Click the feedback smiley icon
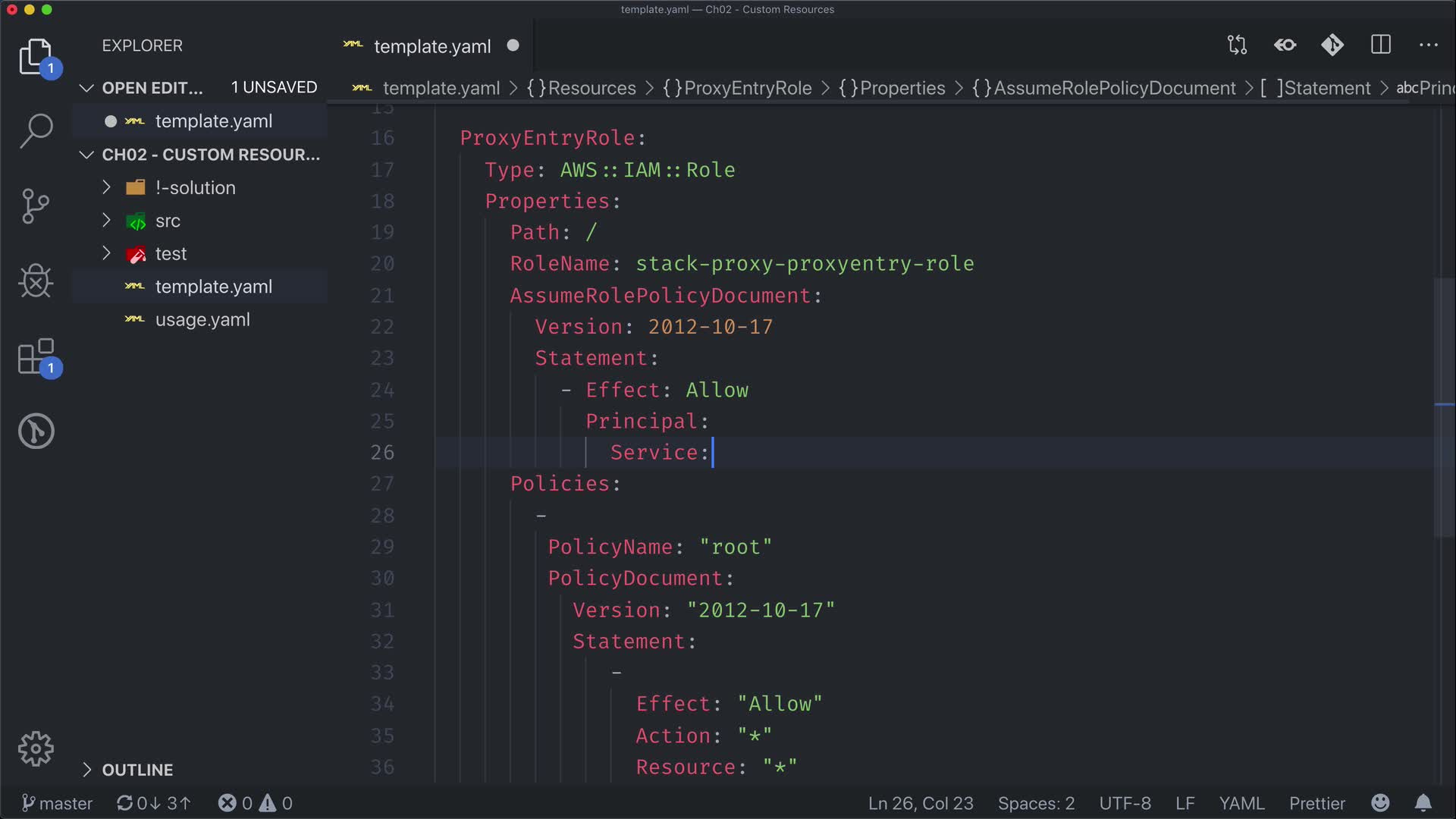1456x819 pixels. click(x=1380, y=803)
